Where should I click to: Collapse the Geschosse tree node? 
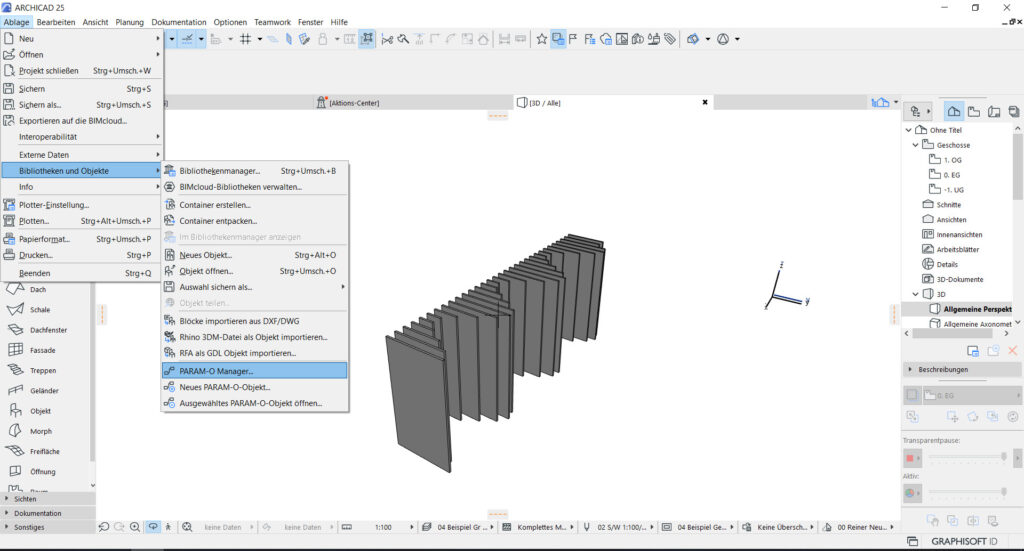pyautogui.click(x=916, y=145)
